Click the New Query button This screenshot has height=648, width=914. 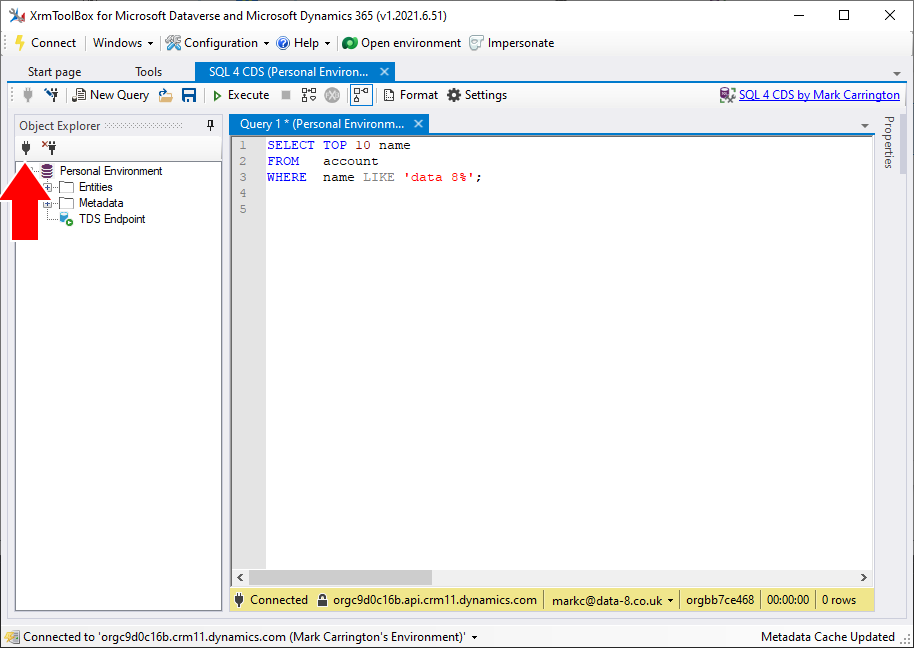[x=111, y=95]
